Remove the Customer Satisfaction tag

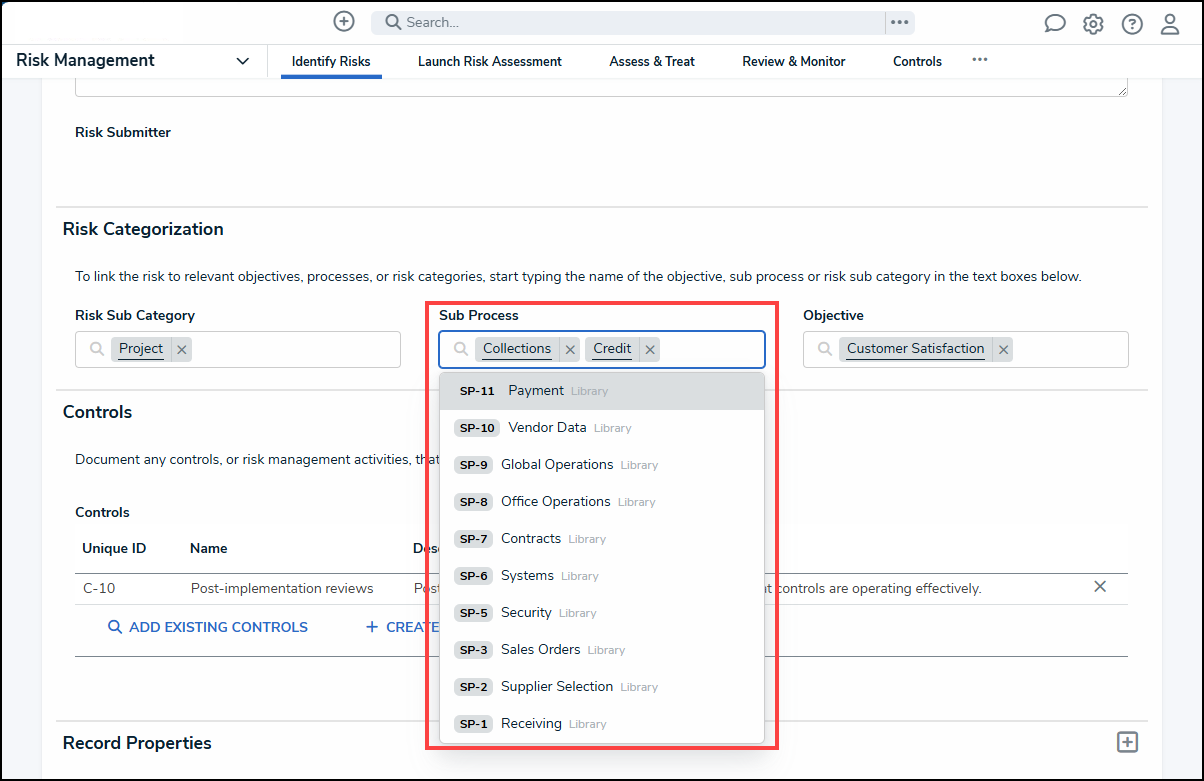1003,350
